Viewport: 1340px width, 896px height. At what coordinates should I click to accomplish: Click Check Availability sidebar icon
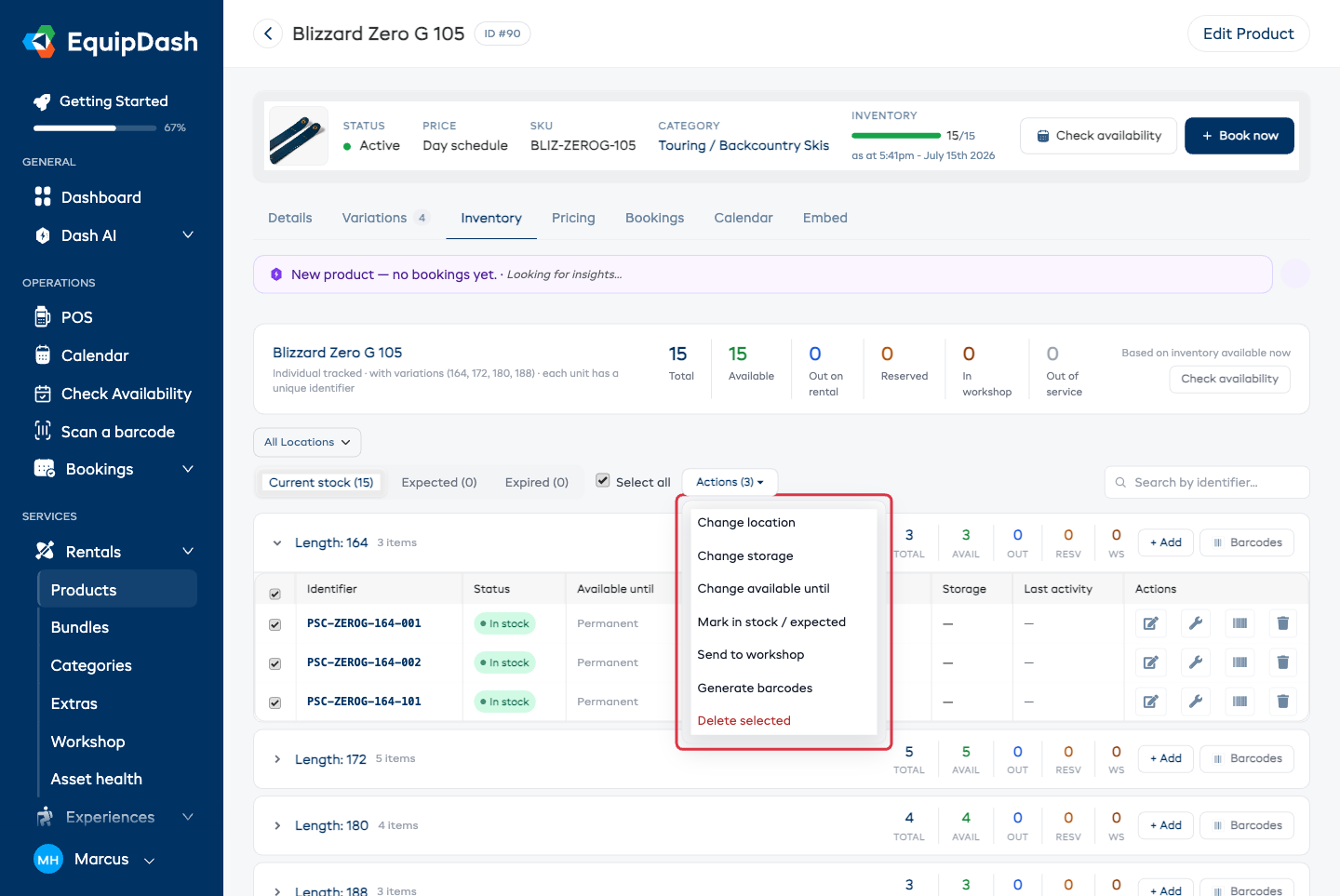click(43, 394)
